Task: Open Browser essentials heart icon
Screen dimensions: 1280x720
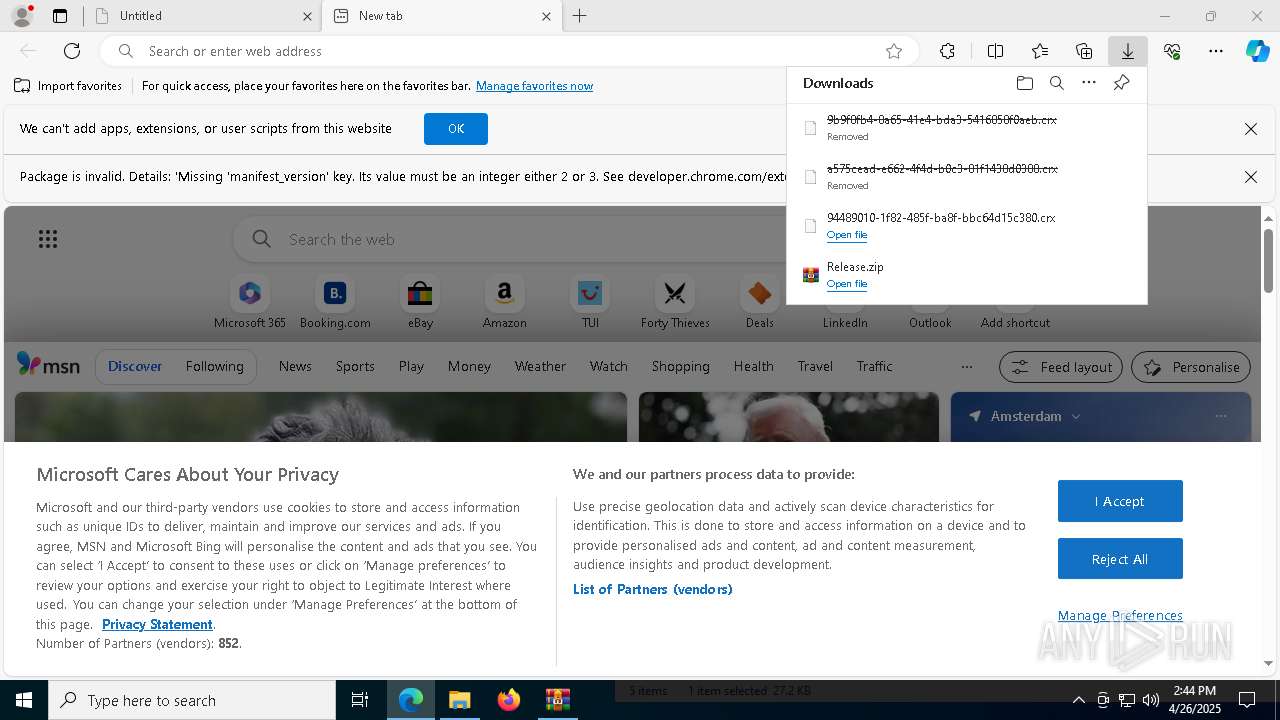Action: (1172, 51)
